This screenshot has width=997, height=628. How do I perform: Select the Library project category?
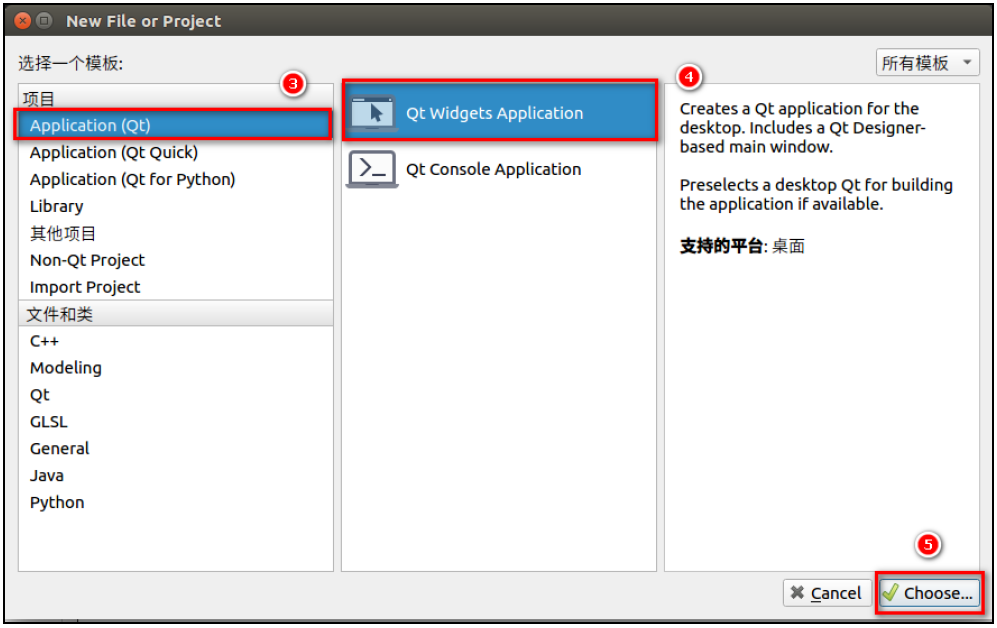(176, 207)
